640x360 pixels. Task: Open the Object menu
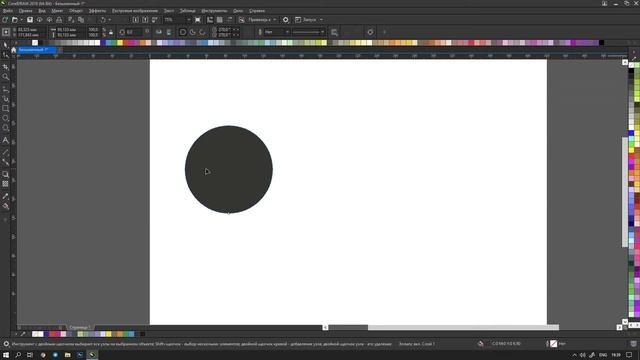click(x=76, y=11)
